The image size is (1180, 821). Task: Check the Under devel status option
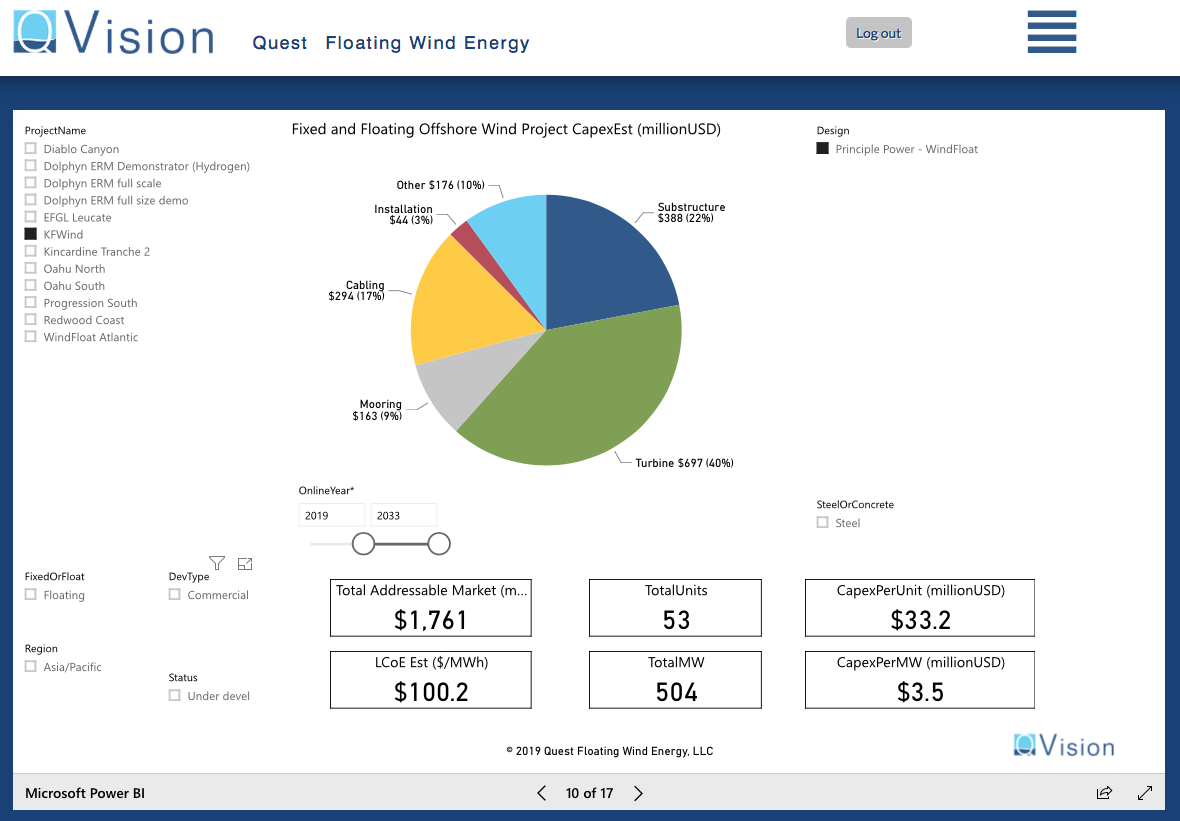click(175, 695)
